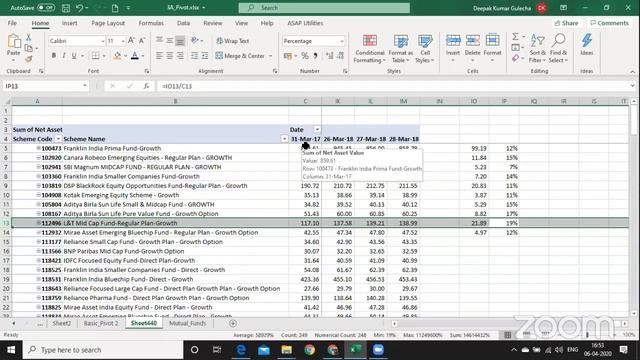
Task: Open the font size 11 dropdown
Action: (x=122, y=41)
